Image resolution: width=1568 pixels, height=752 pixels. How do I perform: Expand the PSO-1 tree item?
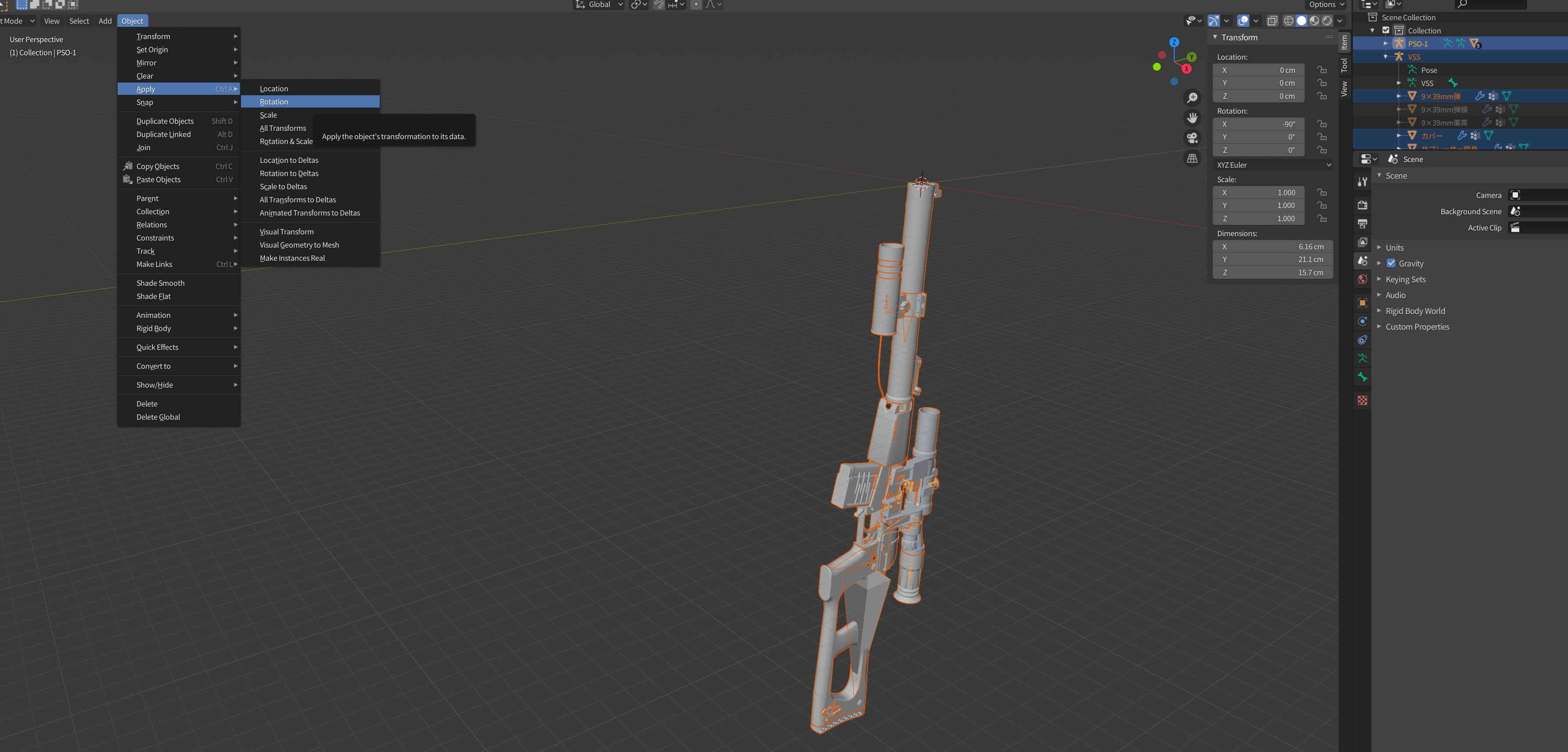(1385, 44)
